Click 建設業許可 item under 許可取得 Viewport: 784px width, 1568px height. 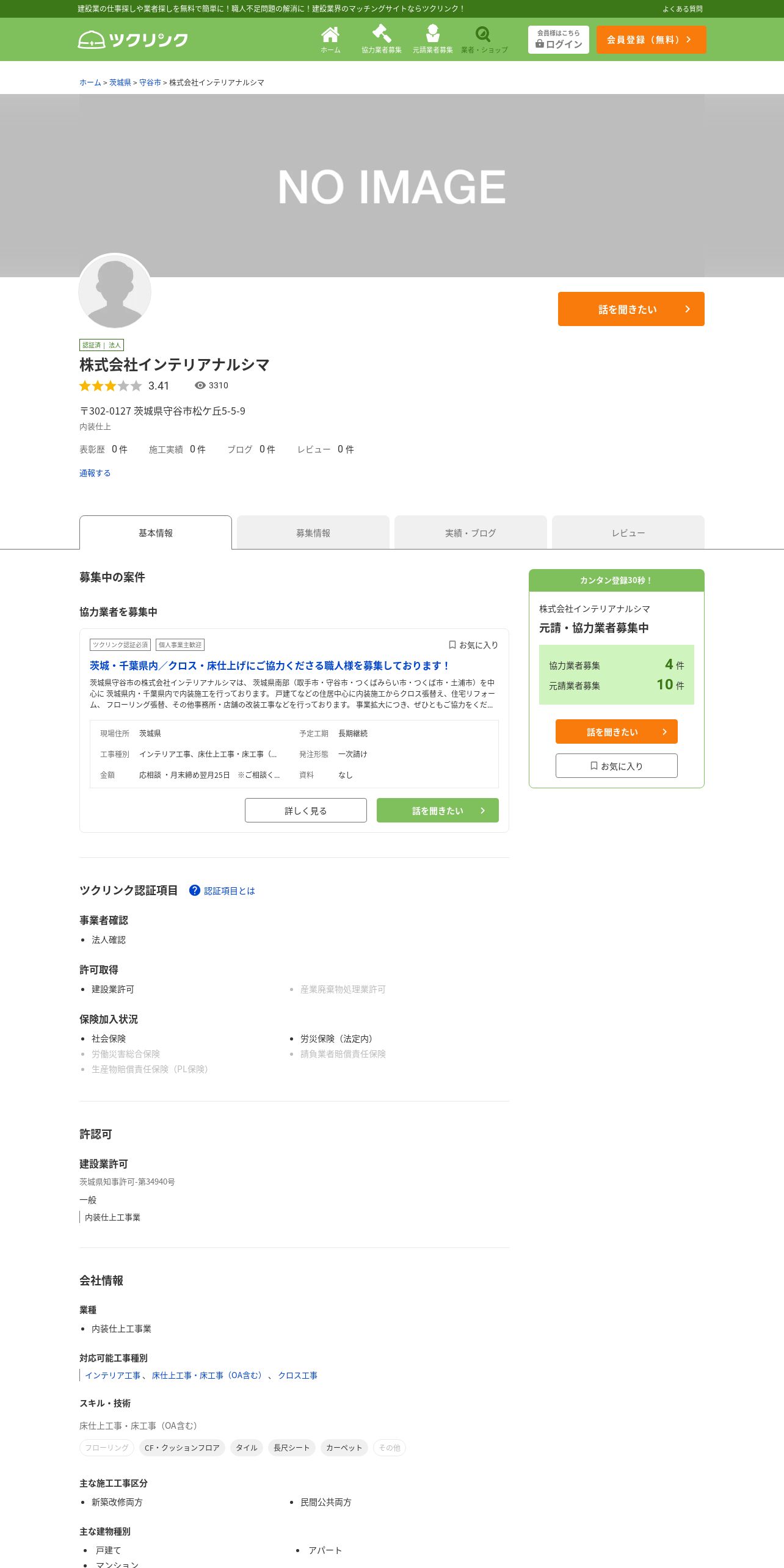point(113,989)
